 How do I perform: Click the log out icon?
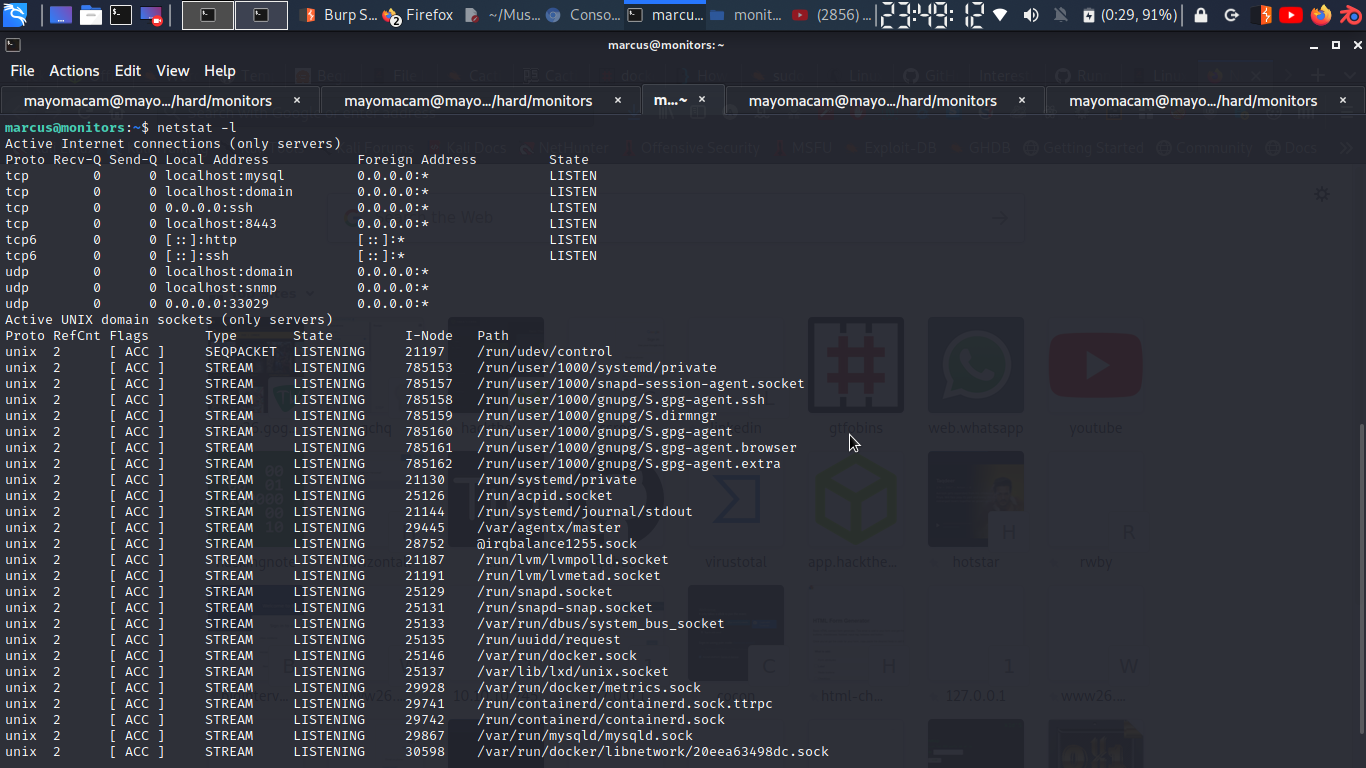[x=1231, y=15]
